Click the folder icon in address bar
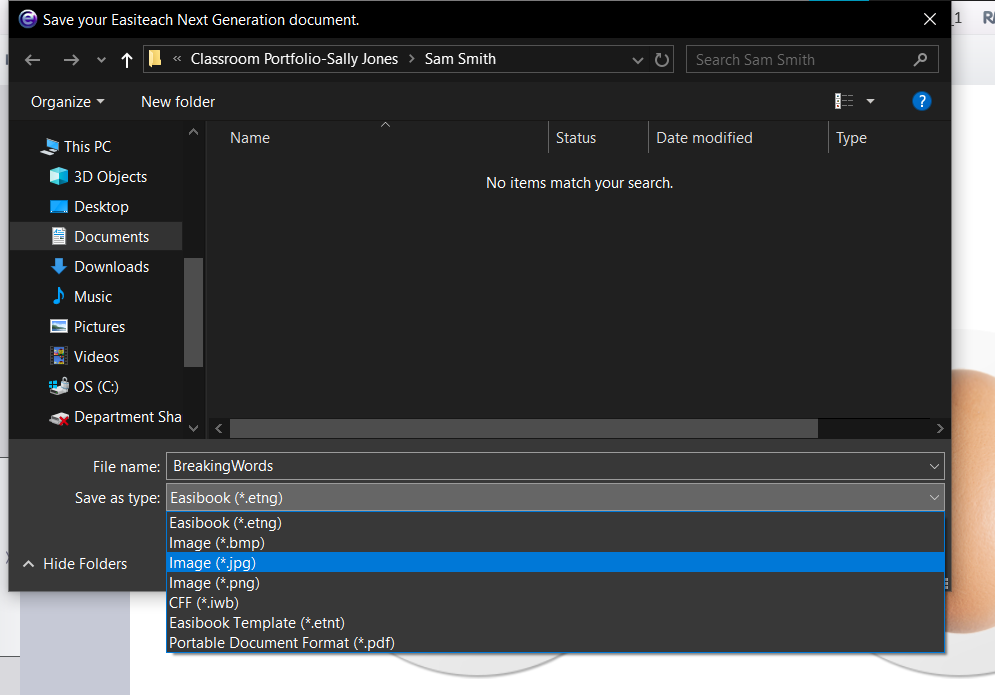 [x=155, y=59]
